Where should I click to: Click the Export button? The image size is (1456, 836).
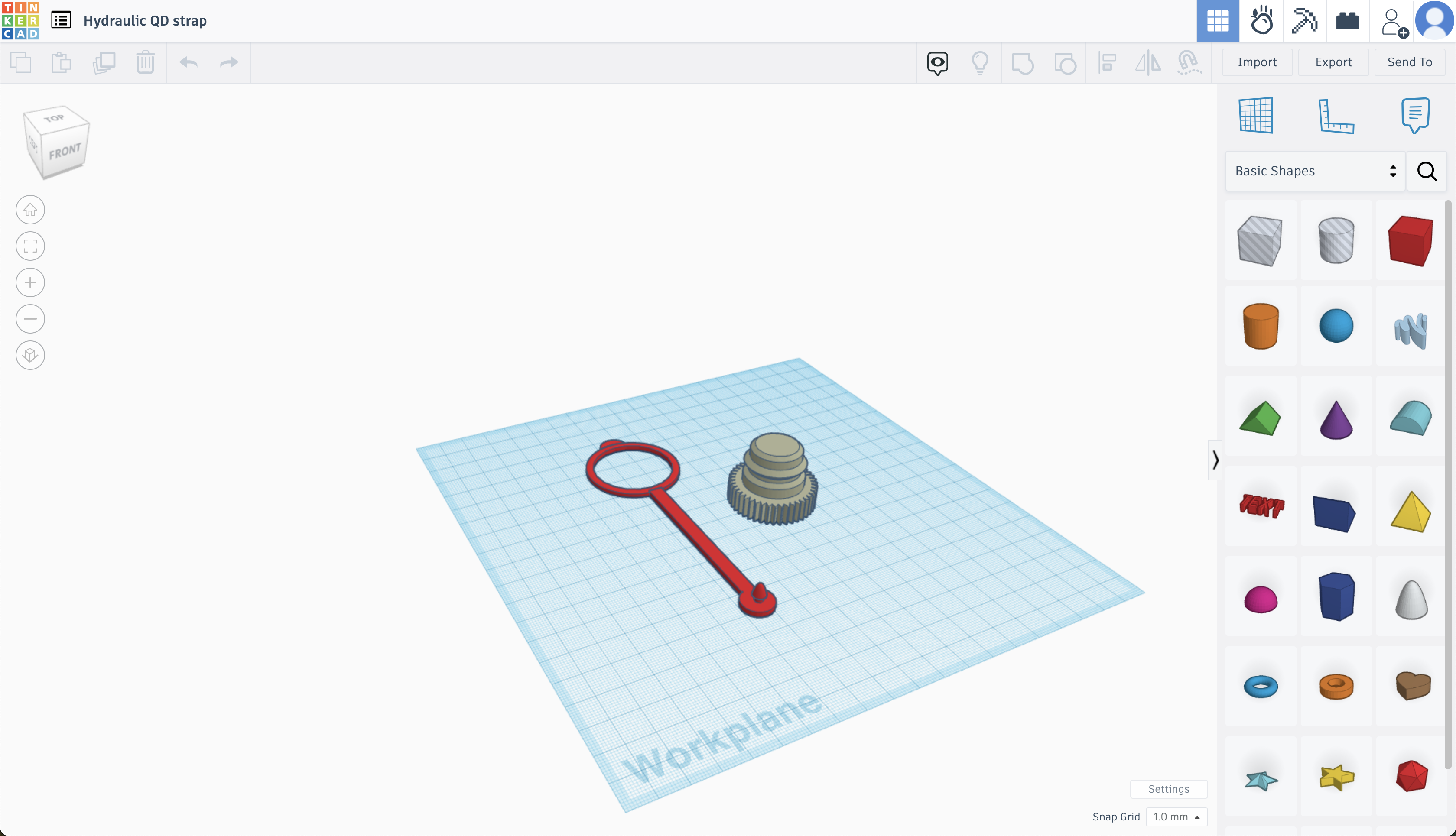pyautogui.click(x=1334, y=62)
